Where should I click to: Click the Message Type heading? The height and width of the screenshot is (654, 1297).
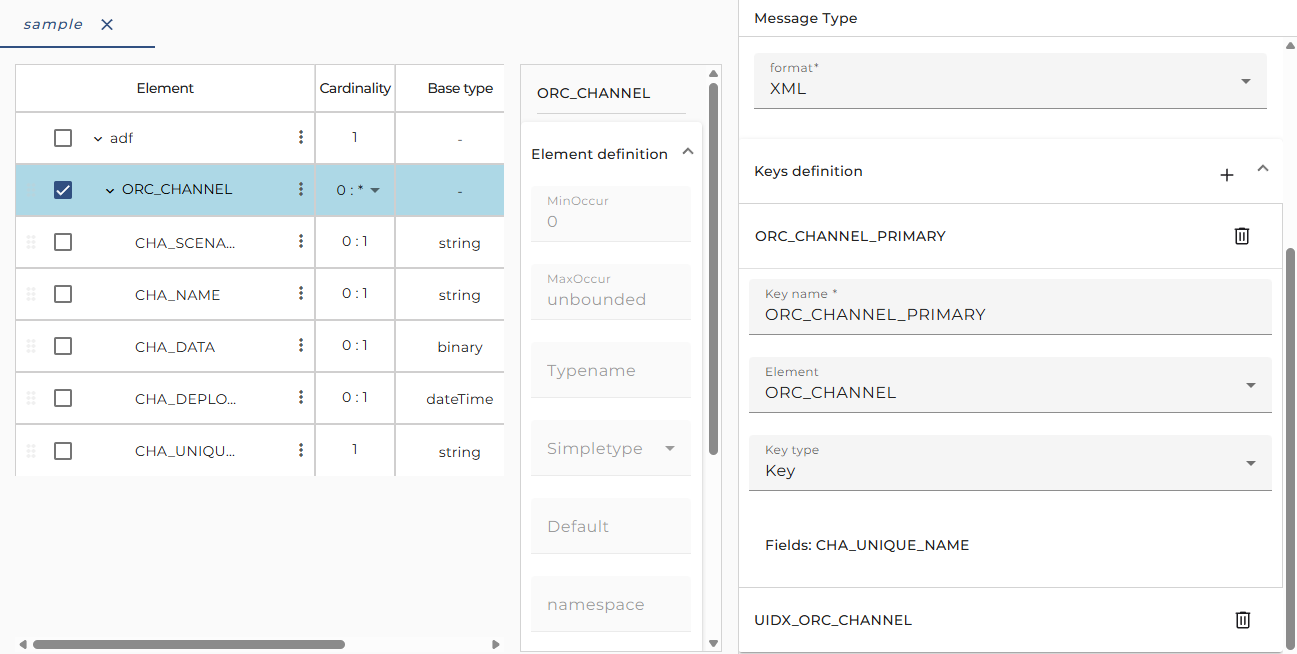805,18
